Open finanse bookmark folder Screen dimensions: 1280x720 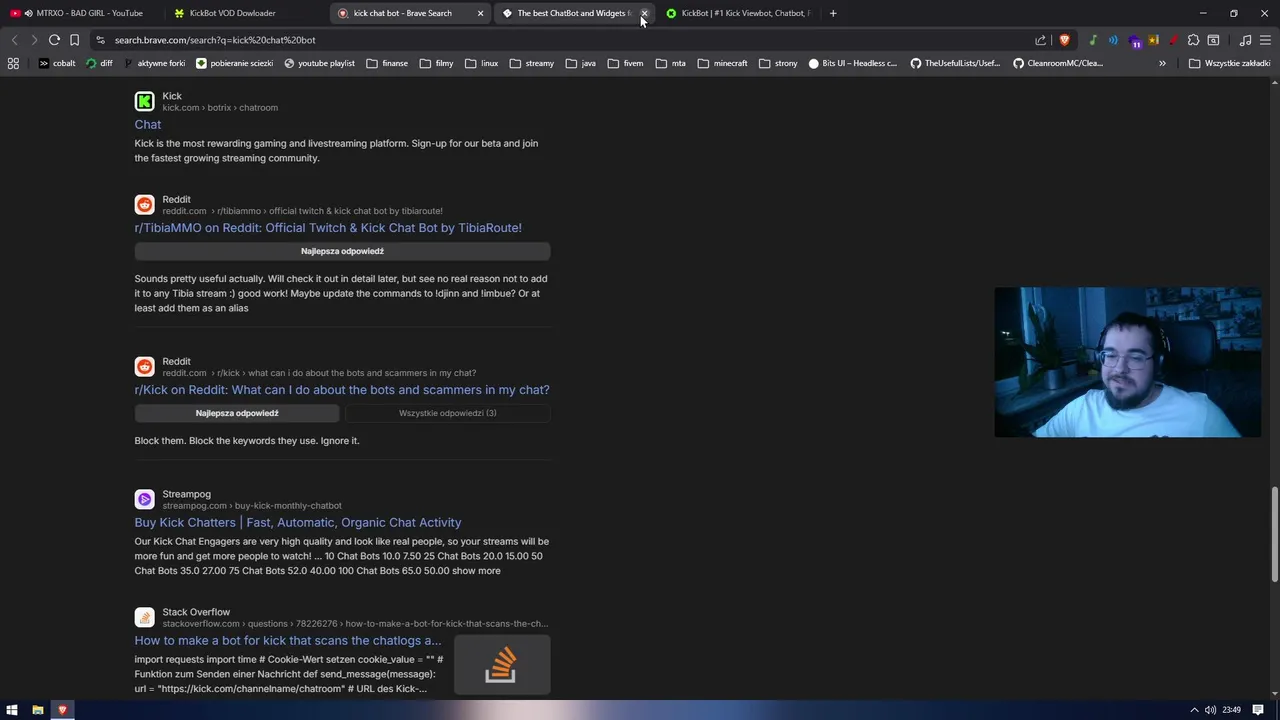387,63
